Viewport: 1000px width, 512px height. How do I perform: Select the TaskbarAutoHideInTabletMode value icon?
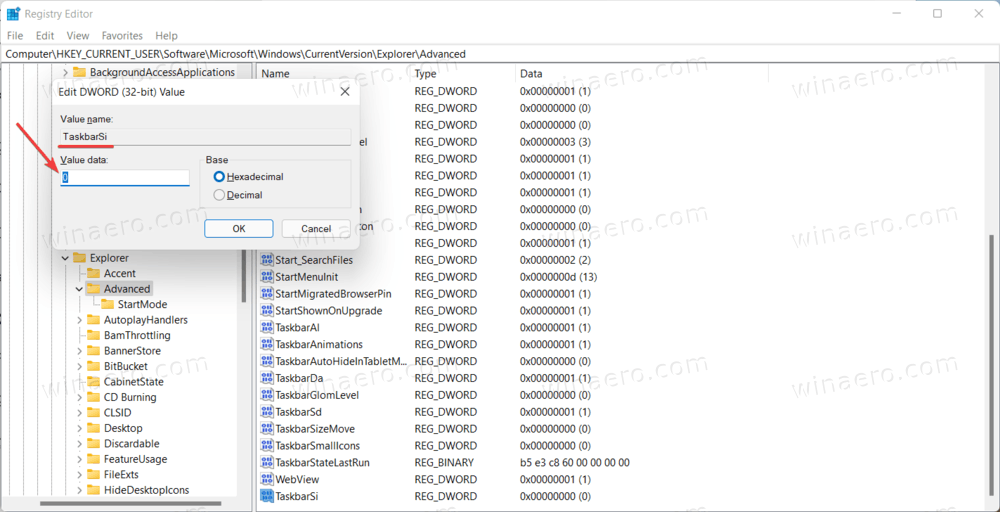coord(267,362)
